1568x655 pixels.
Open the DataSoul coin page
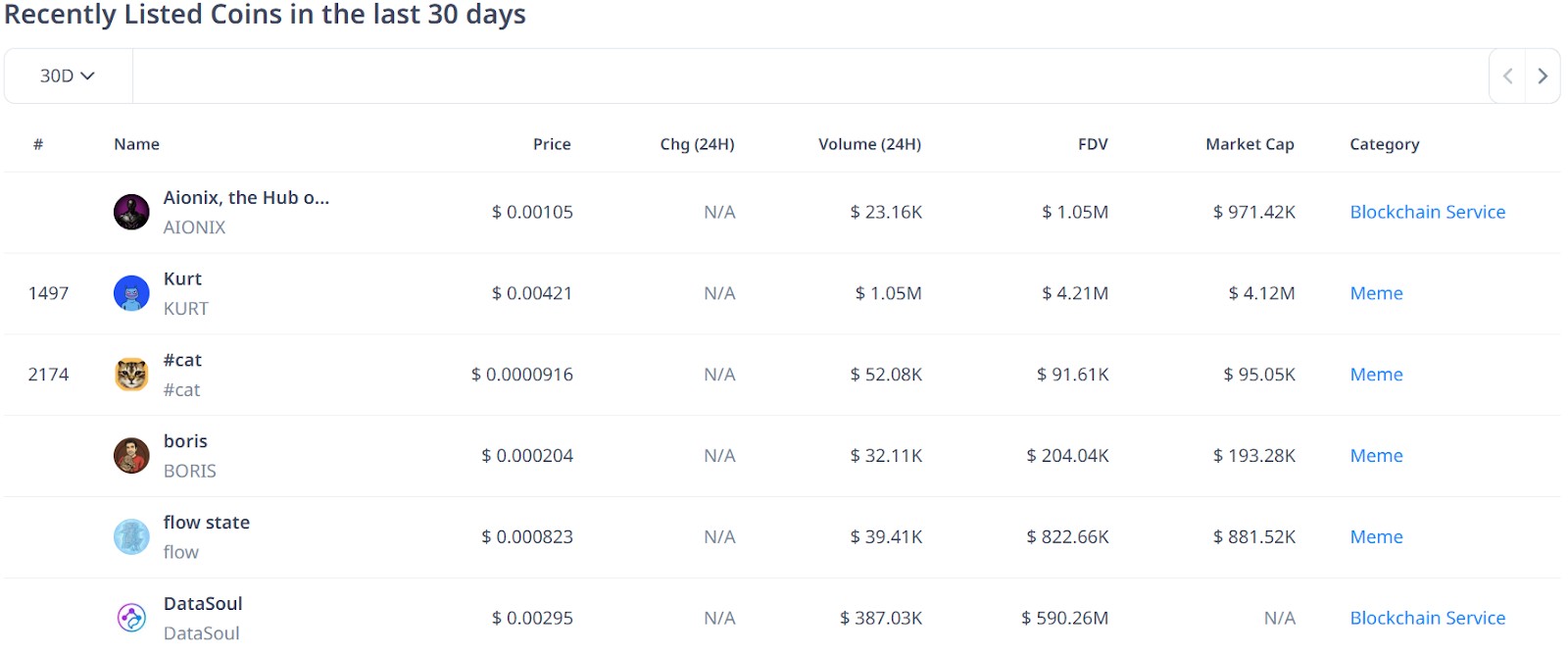203,604
